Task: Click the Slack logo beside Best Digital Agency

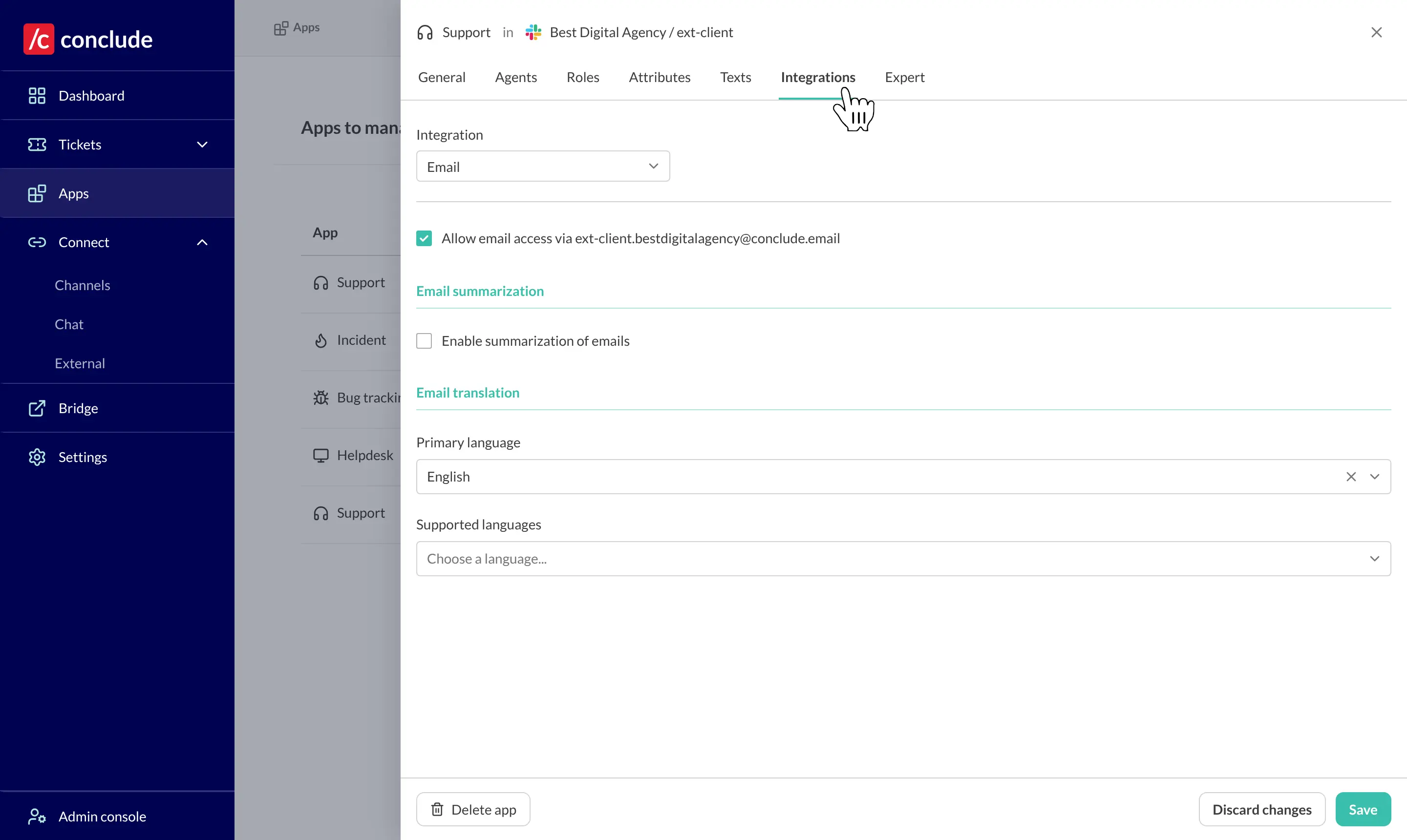Action: tap(533, 32)
